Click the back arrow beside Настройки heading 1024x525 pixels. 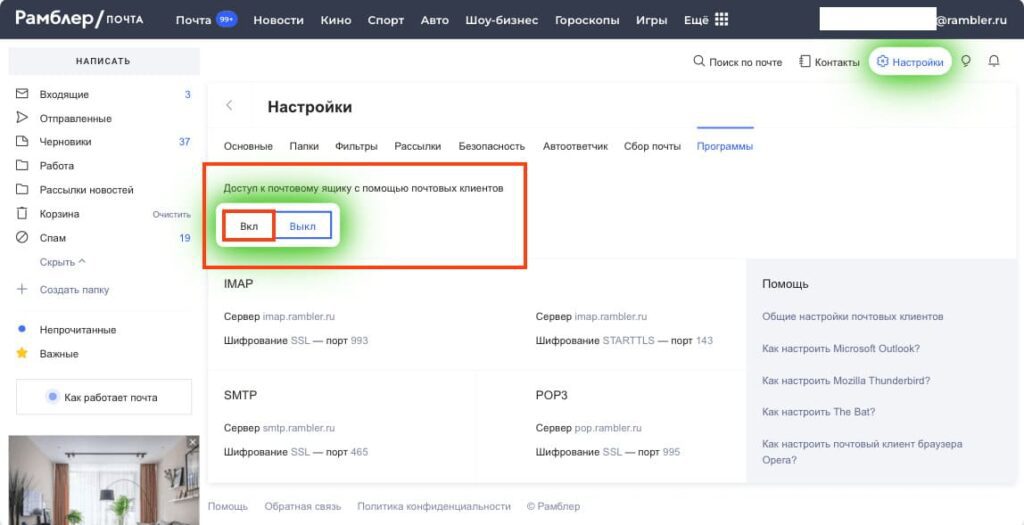point(229,106)
